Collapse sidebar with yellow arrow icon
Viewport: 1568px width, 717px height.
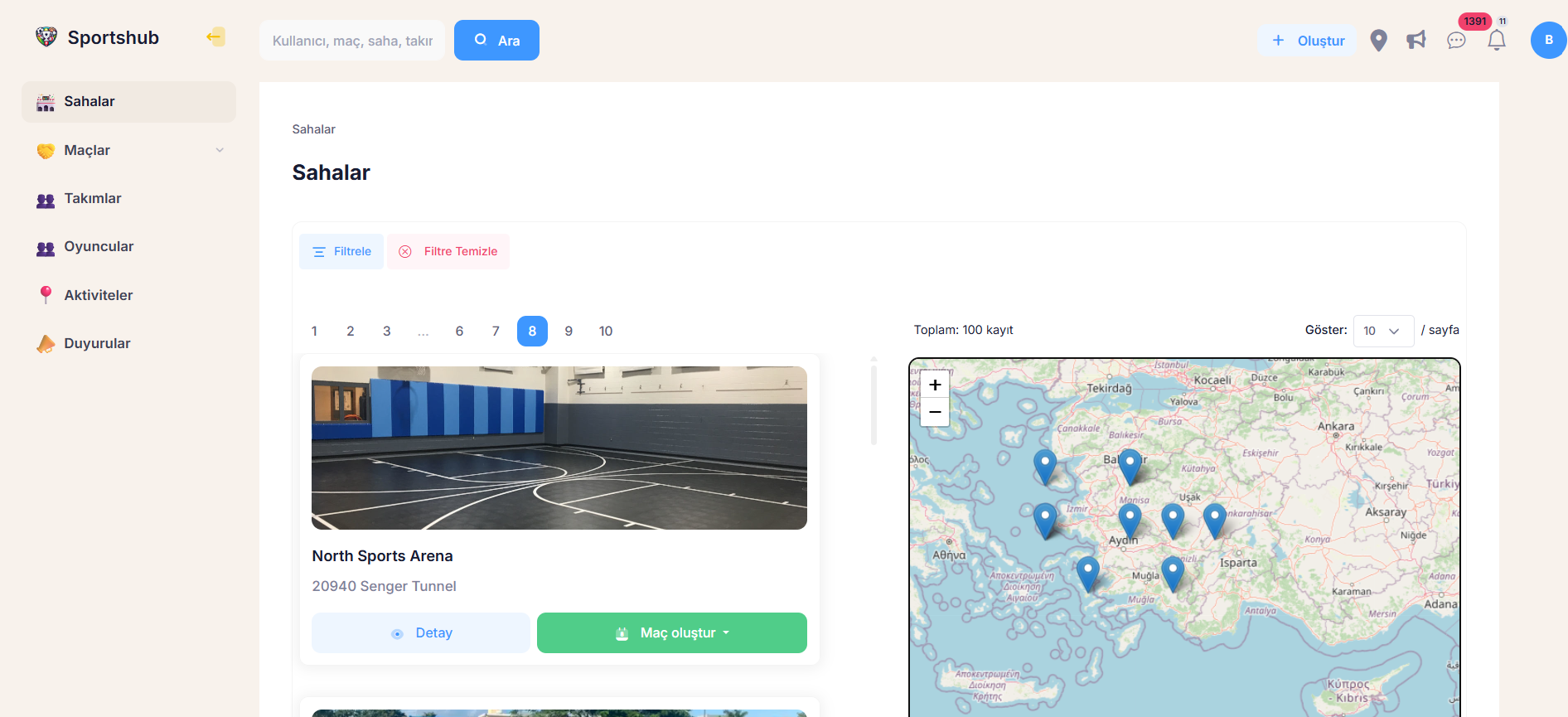(x=215, y=37)
